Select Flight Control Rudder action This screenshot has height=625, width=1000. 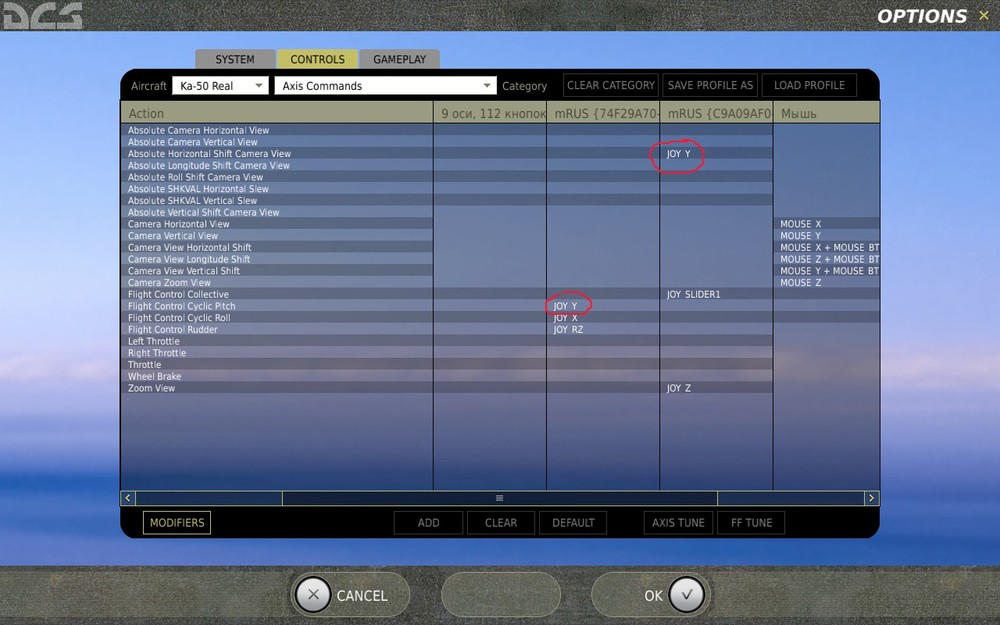(x=277, y=329)
